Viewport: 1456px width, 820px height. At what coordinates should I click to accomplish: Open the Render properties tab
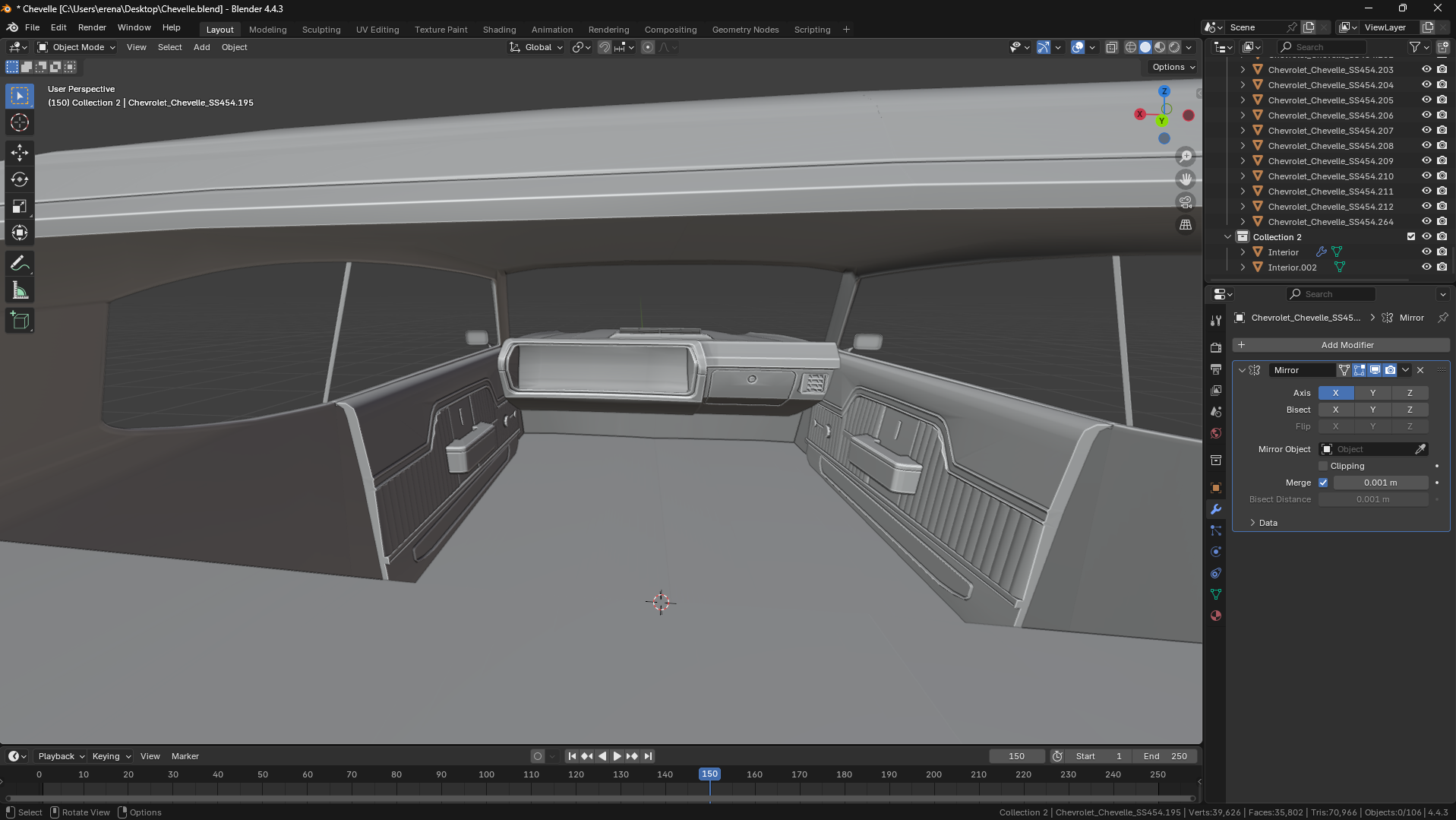coord(1216,347)
